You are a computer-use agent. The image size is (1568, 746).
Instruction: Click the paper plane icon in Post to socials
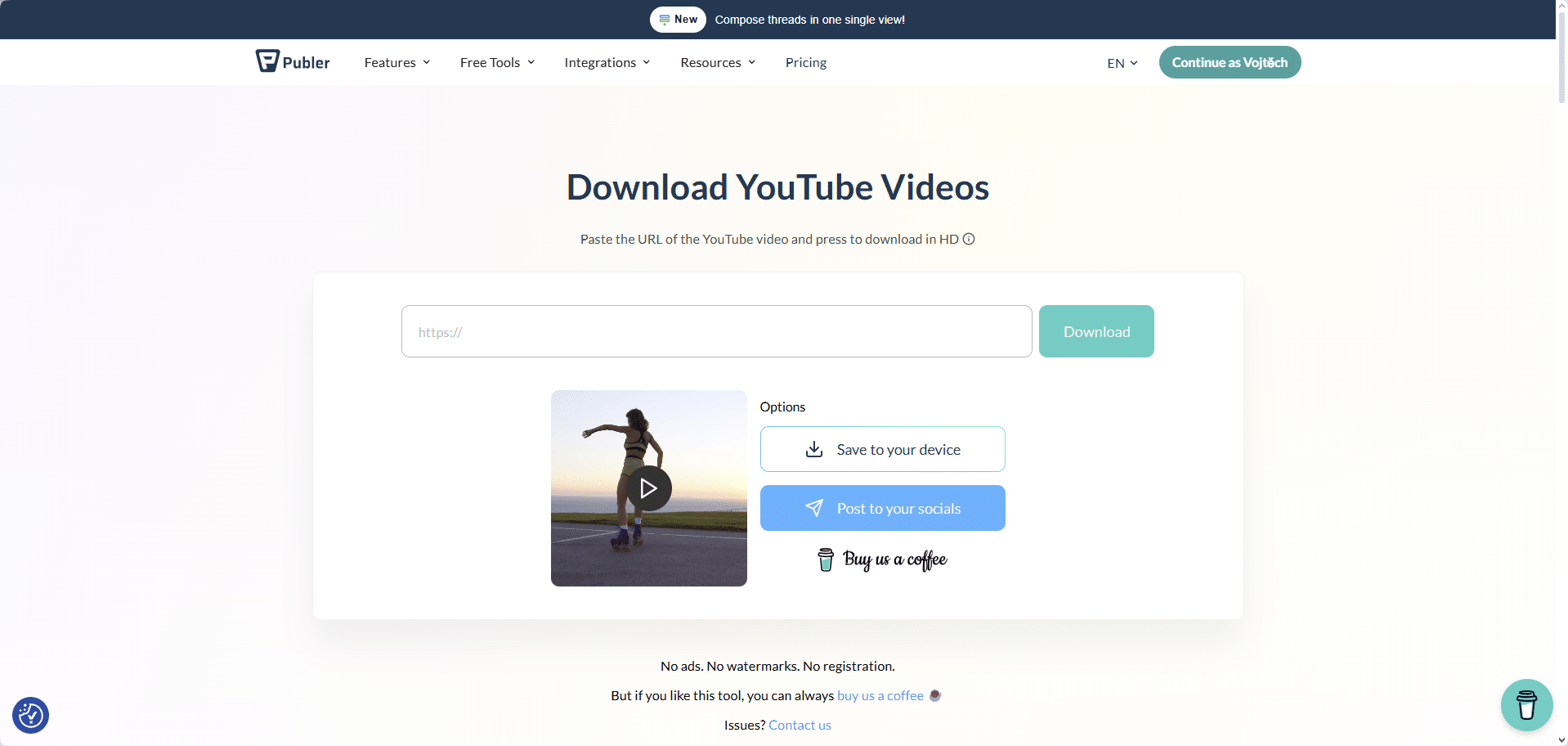click(814, 508)
